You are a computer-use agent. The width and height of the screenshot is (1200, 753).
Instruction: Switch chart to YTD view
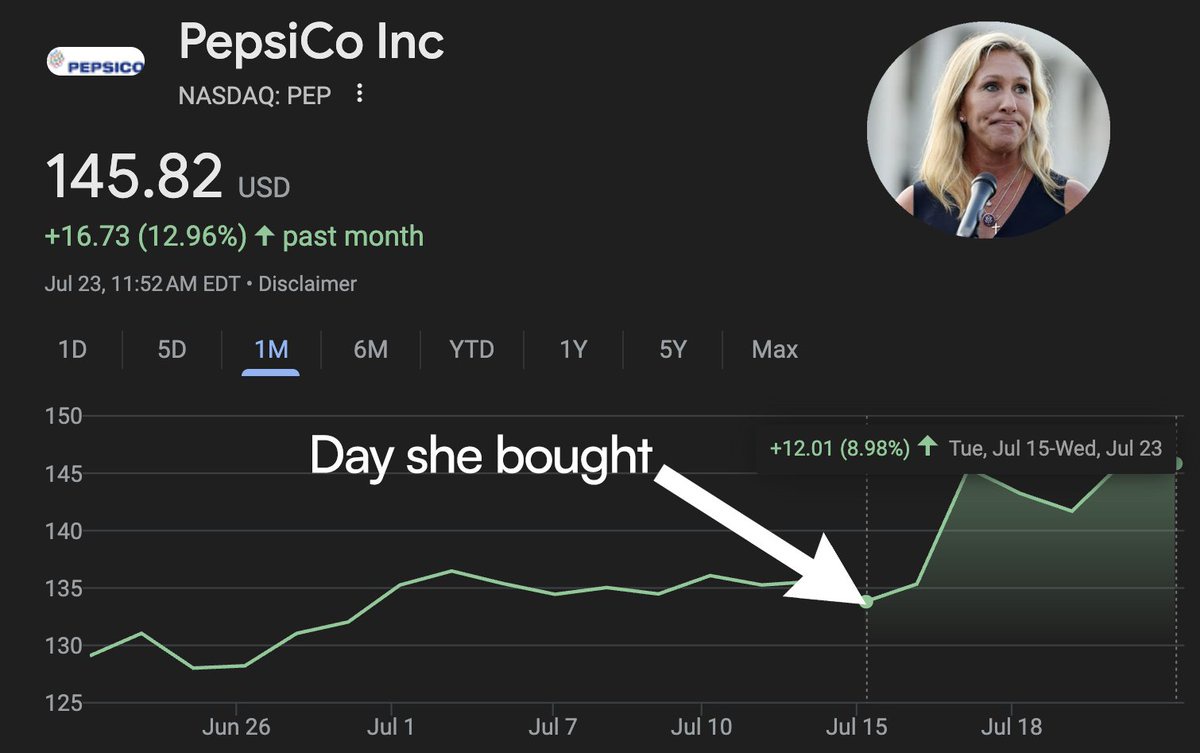471,350
